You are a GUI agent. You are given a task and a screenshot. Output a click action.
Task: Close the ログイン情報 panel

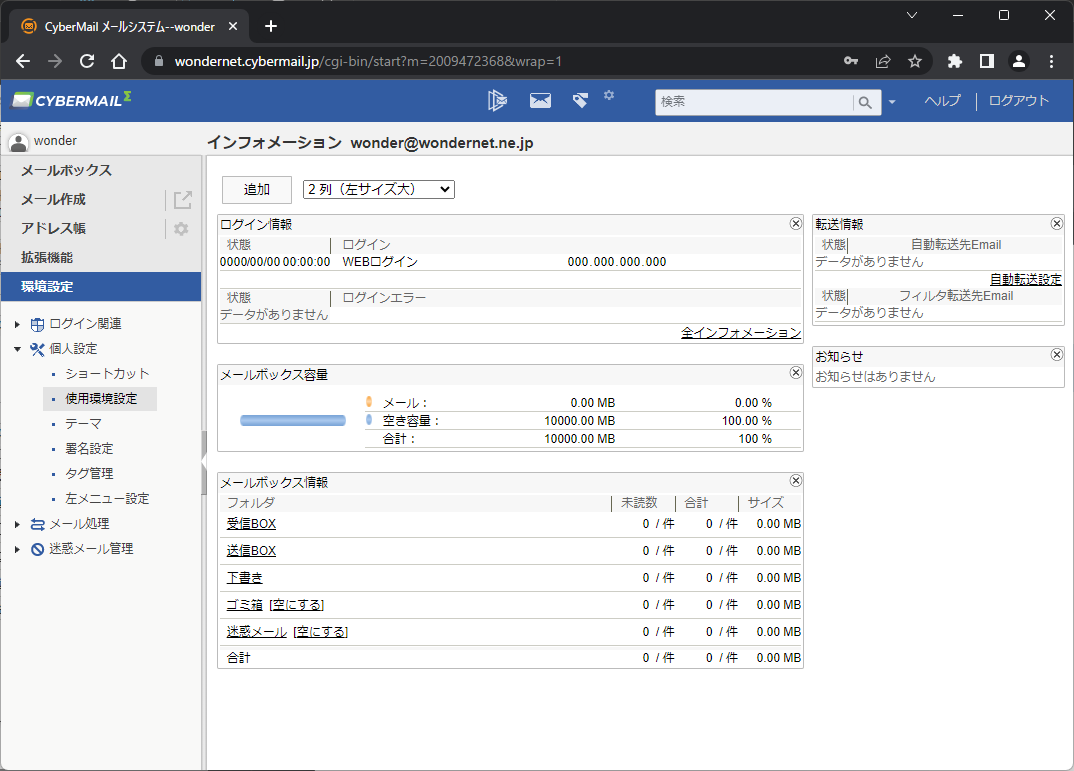[x=795, y=223]
